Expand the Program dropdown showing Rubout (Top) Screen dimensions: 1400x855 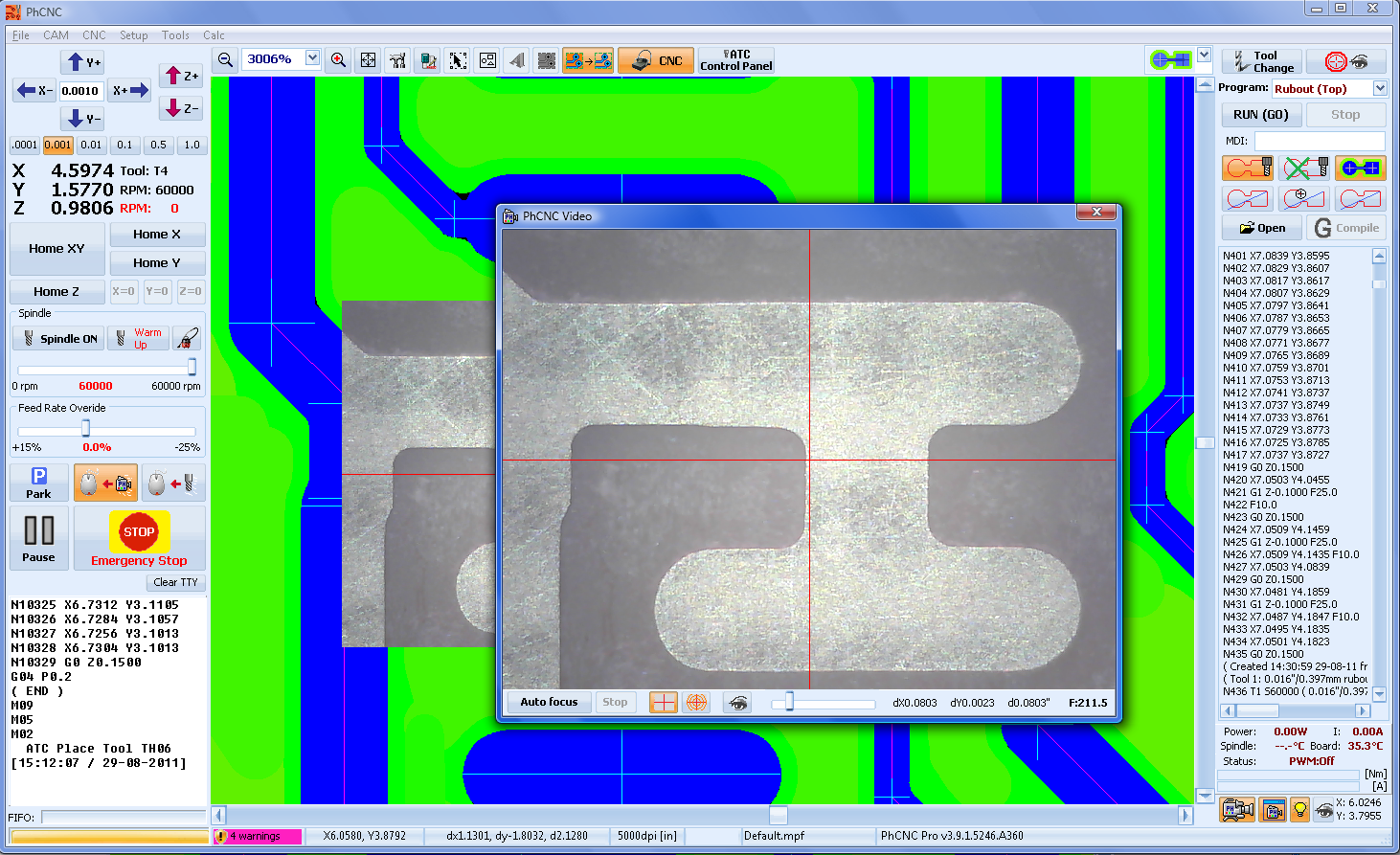pos(1380,88)
